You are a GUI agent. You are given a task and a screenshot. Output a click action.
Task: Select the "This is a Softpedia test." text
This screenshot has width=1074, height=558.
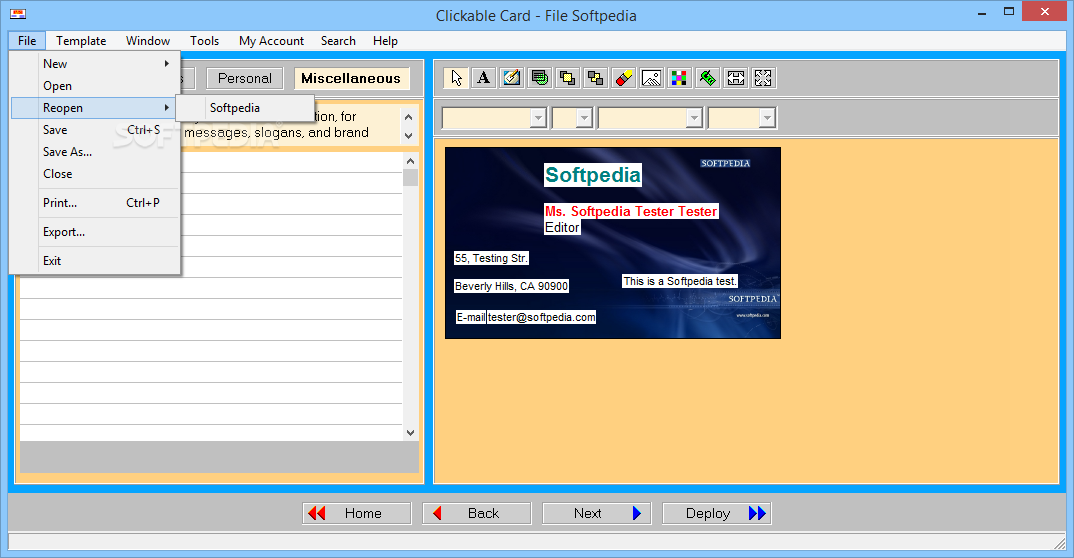(679, 281)
